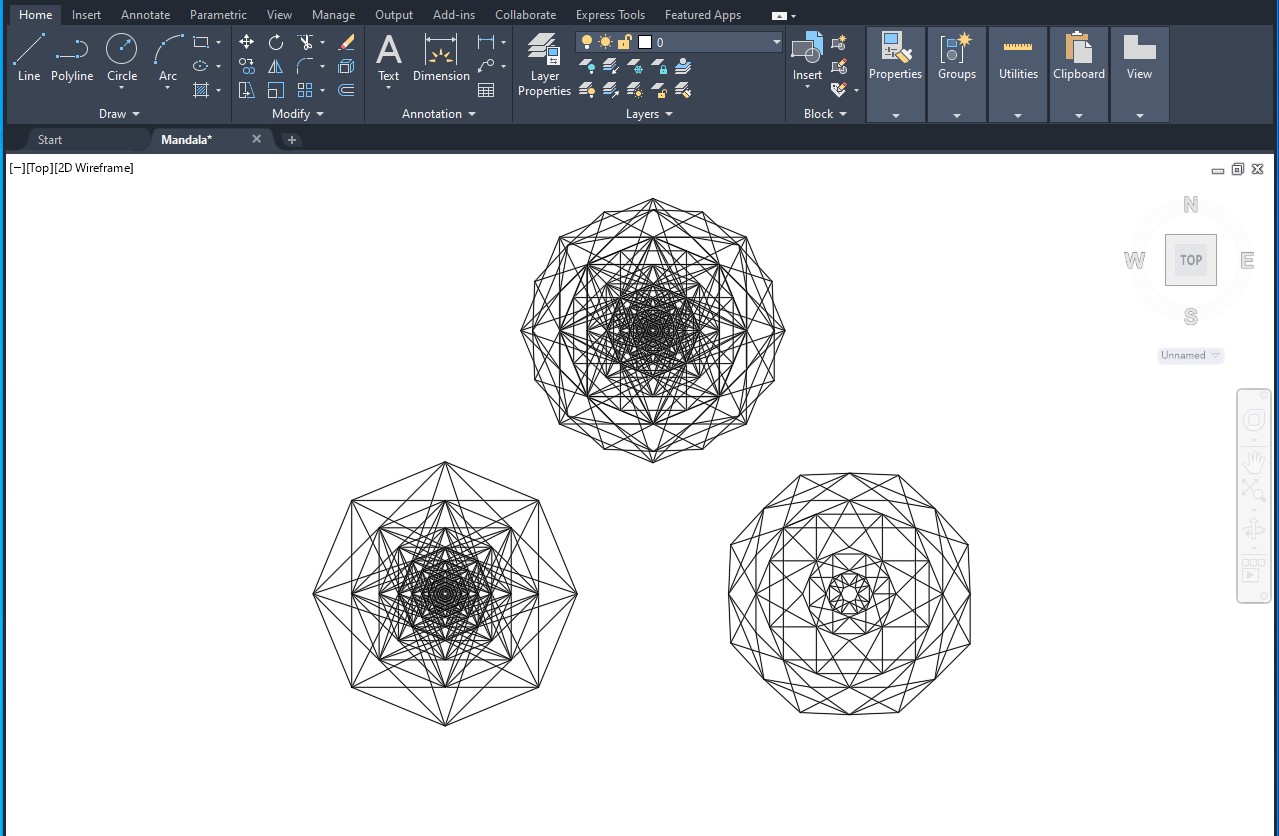Select the Rectangular Array tool
Image resolution: width=1279 pixels, height=836 pixels.
[x=305, y=90]
